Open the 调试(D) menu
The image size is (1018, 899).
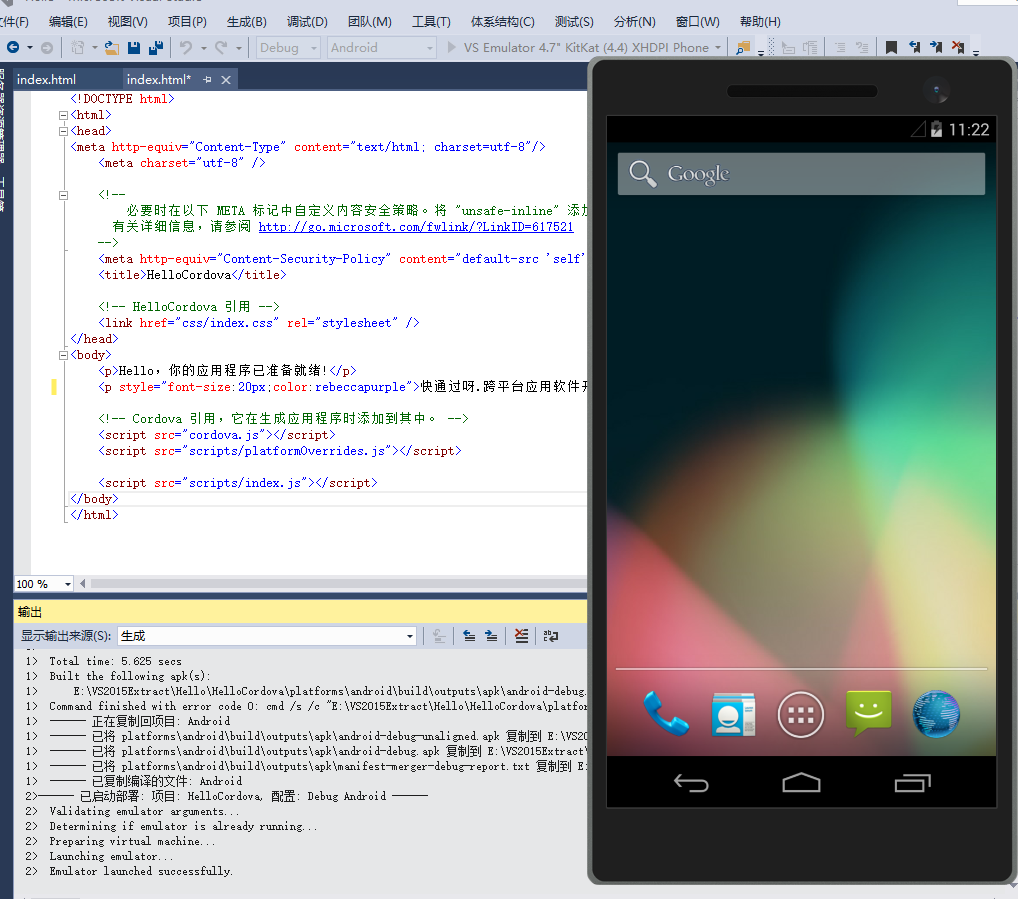(307, 21)
